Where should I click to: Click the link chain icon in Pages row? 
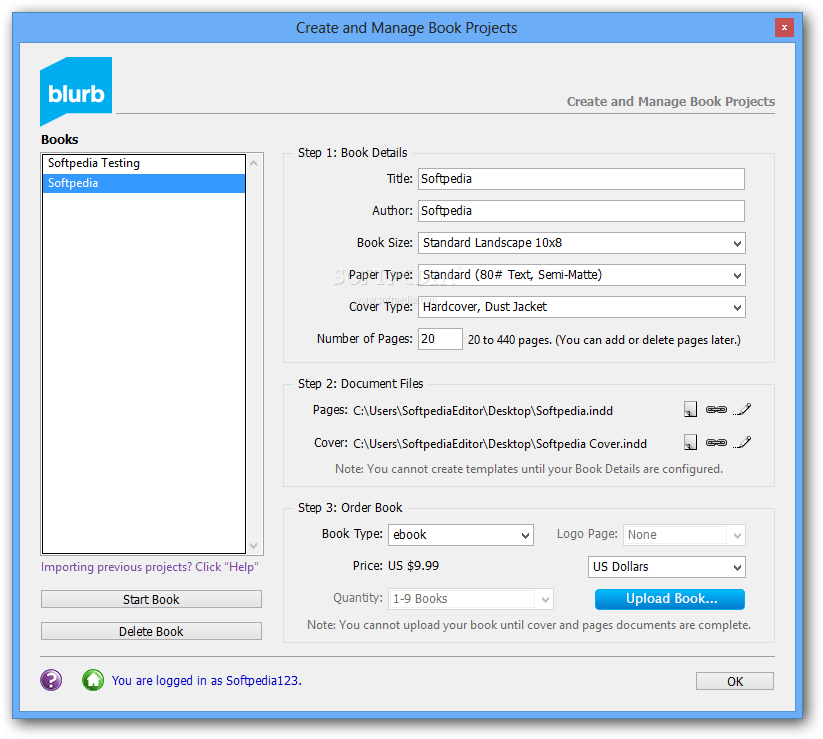[716, 409]
